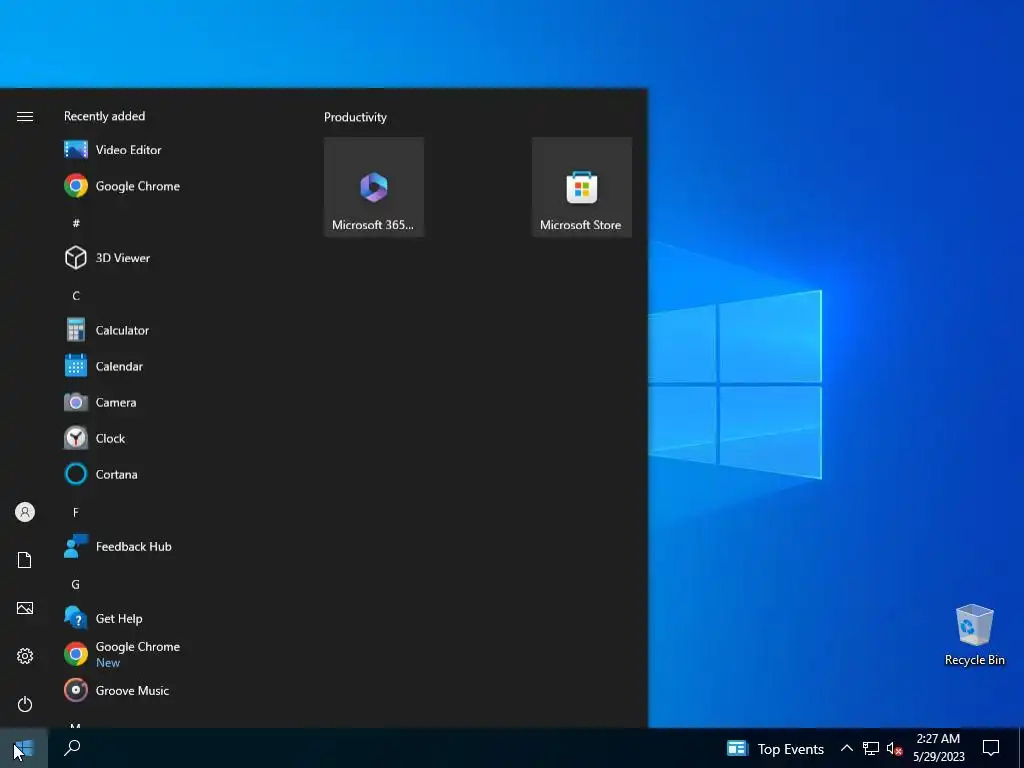
Task: Open the Action Center notifications icon
Action: pyautogui.click(x=991, y=748)
